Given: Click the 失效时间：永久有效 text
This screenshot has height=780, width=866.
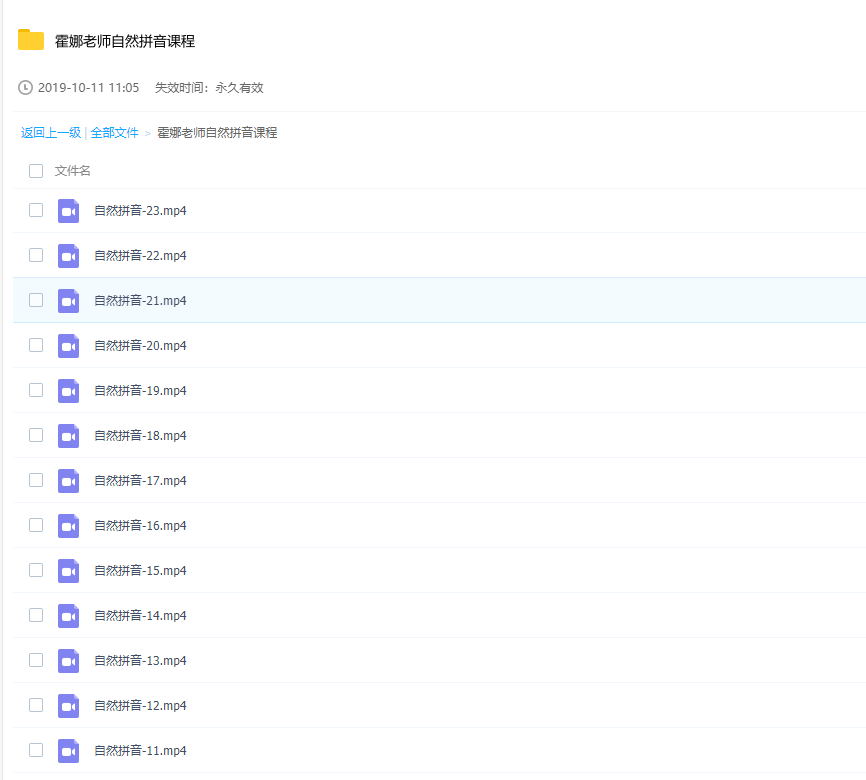Looking at the screenshot, I should (209, 88).
